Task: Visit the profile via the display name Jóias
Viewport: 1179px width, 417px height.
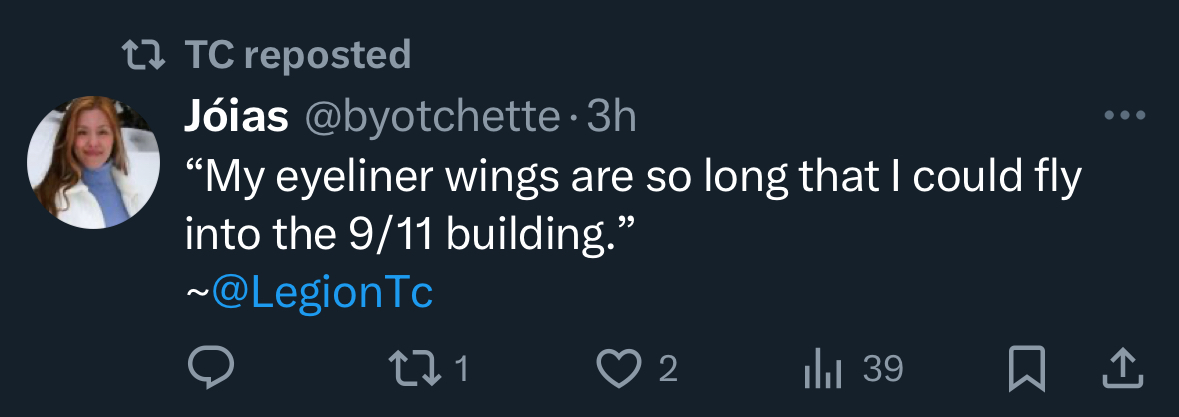Action: point(237,118)
